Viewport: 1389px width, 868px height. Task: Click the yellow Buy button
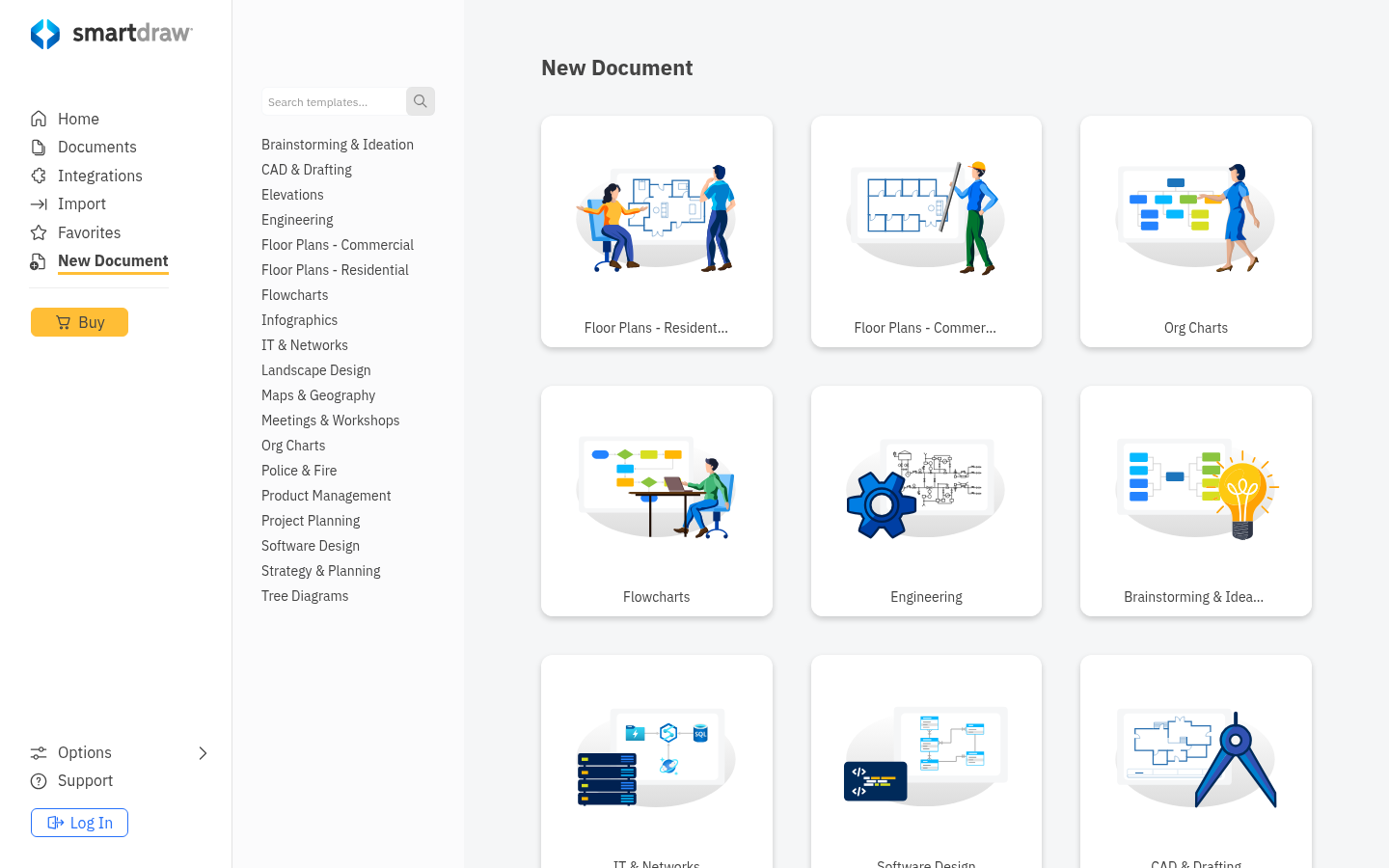coord(79,322)
